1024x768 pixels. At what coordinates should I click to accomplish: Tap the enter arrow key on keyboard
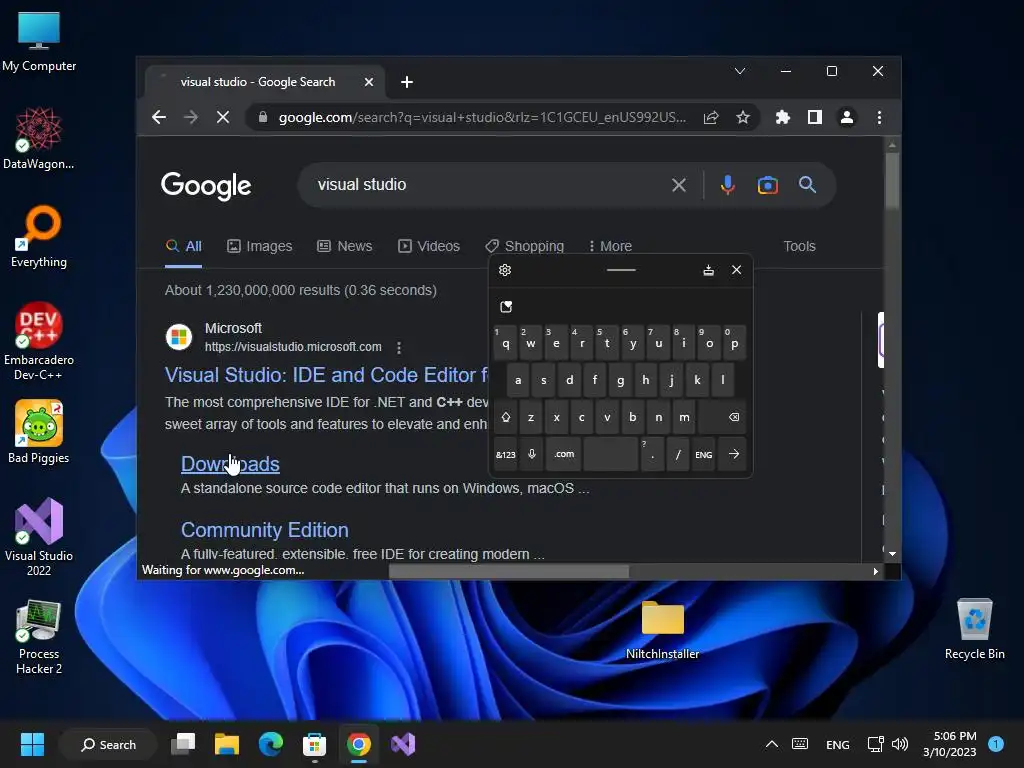(733, 455)
